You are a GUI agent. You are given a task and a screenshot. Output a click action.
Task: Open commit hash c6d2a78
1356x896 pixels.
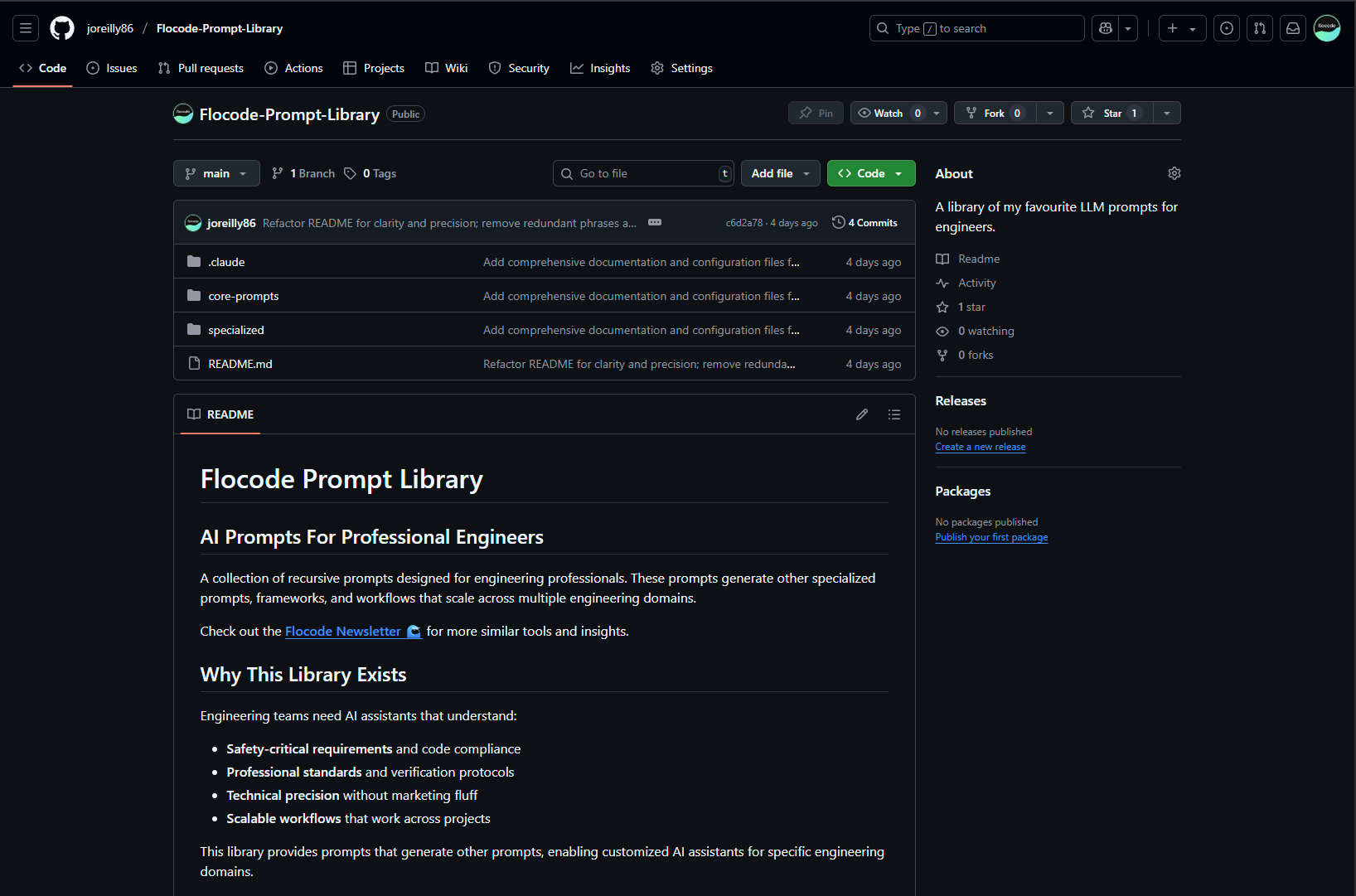click(744, 223)
